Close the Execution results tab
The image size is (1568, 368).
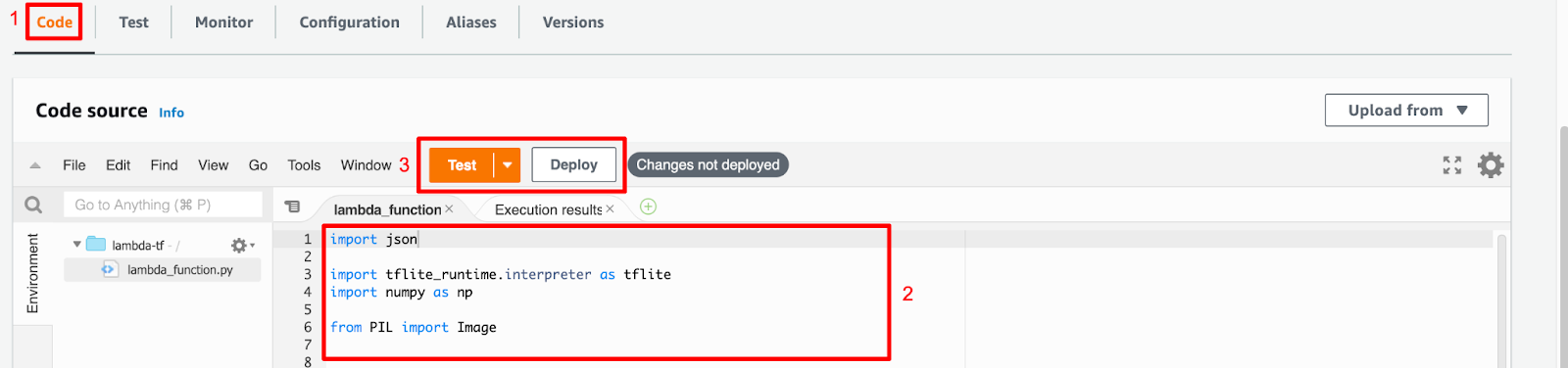tap(610, 209)
